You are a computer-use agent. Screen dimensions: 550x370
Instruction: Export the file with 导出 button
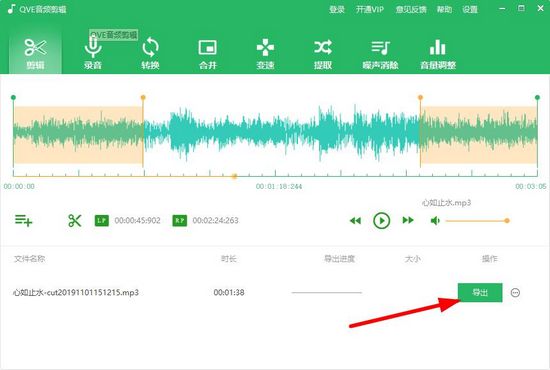click(480, 292)
